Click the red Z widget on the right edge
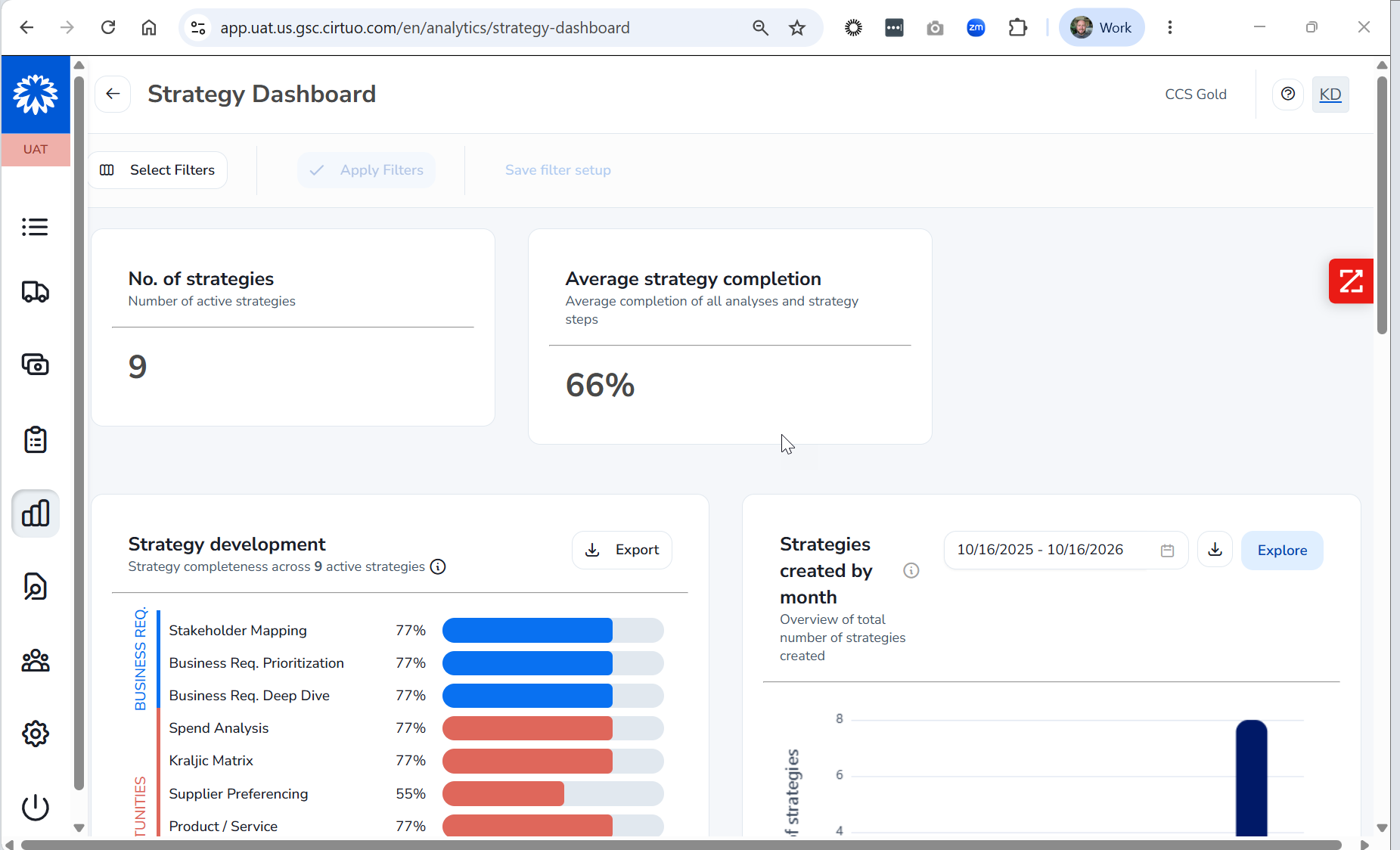 click(1351, 281)
